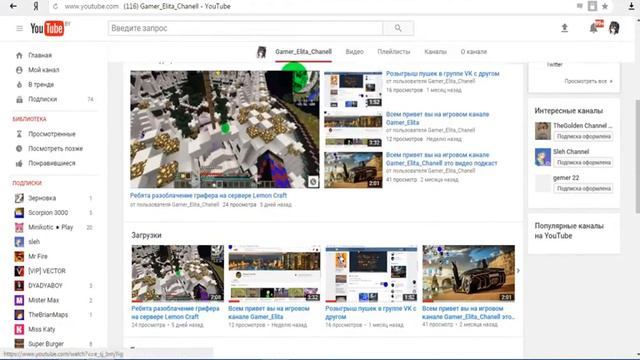The image size is (640, 360).
Task: Click the Посмотреть позже clock icon
Action: click(x=19, y=149)
